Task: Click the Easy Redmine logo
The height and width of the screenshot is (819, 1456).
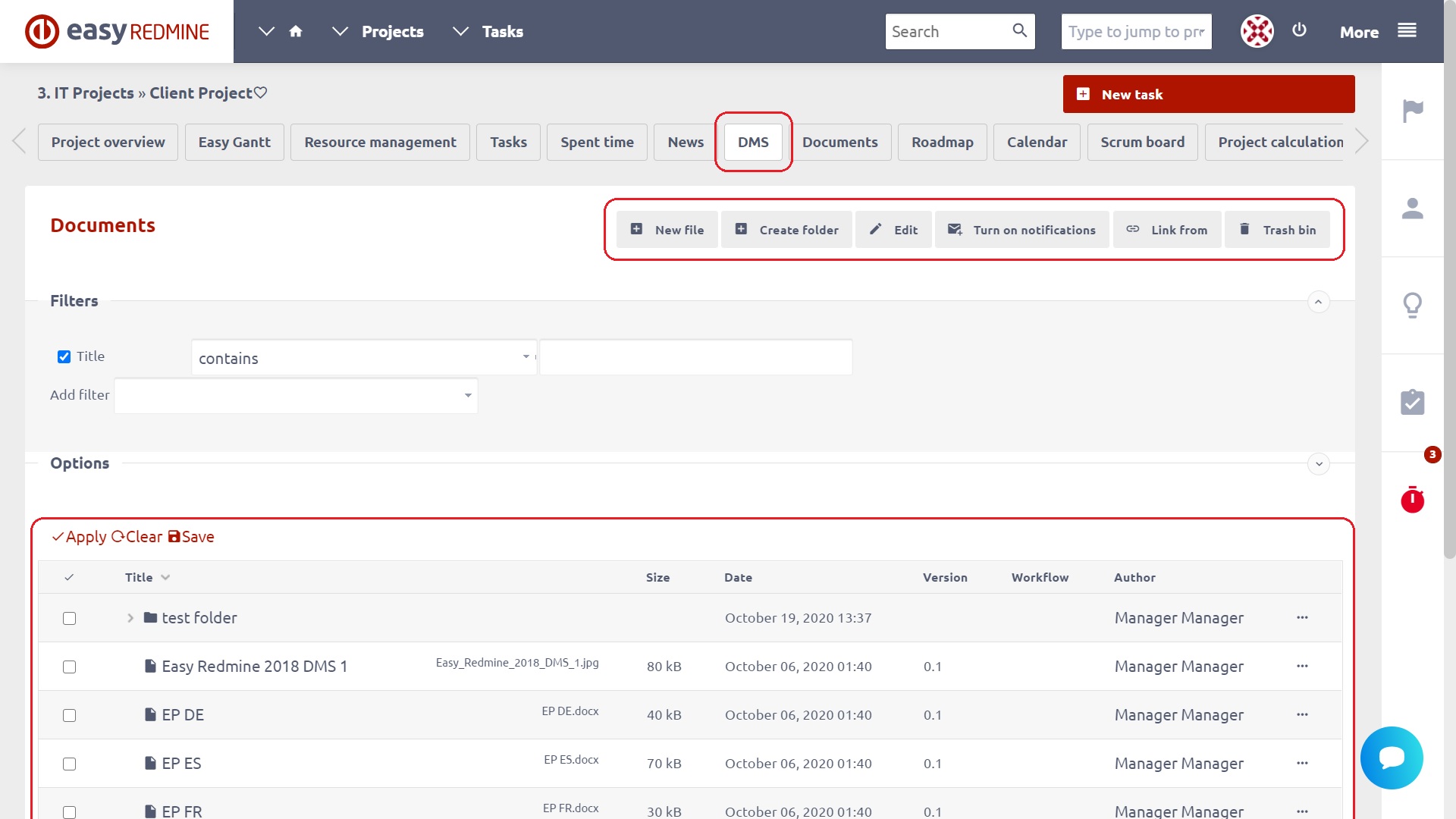Action: point(117,31)
